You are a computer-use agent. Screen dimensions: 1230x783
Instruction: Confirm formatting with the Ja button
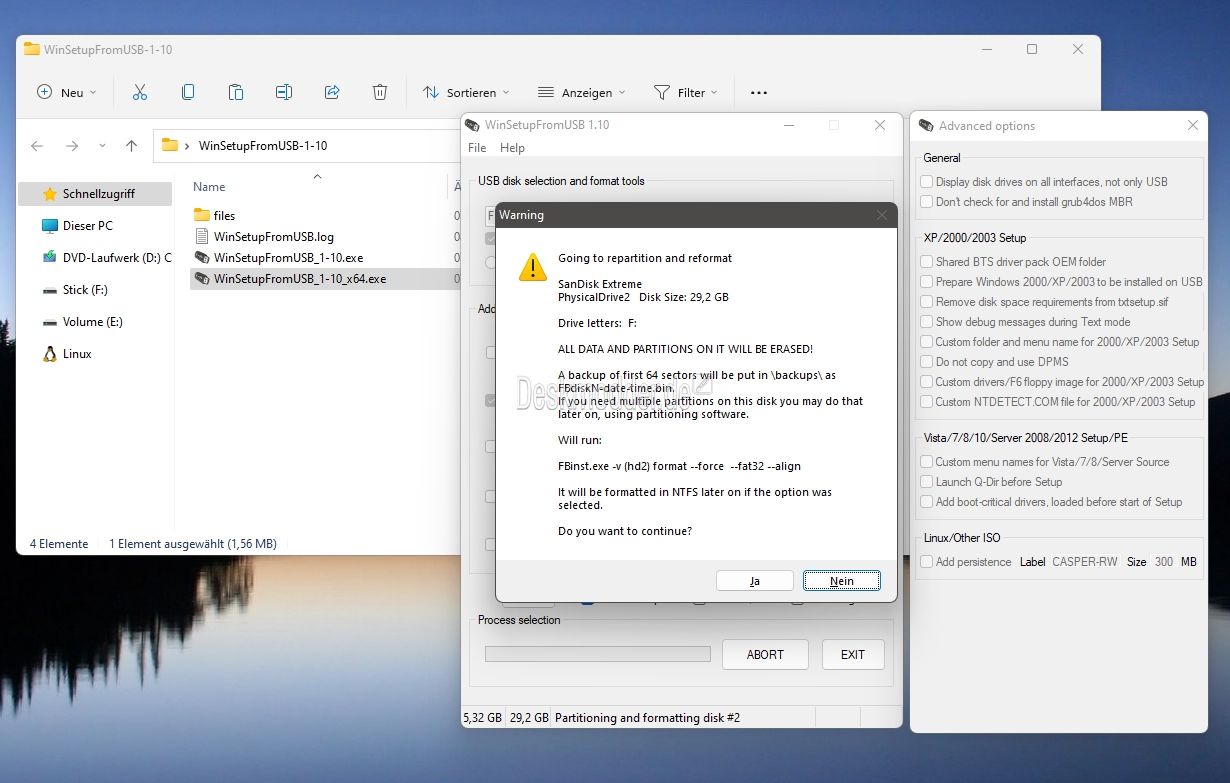(755, 581)
